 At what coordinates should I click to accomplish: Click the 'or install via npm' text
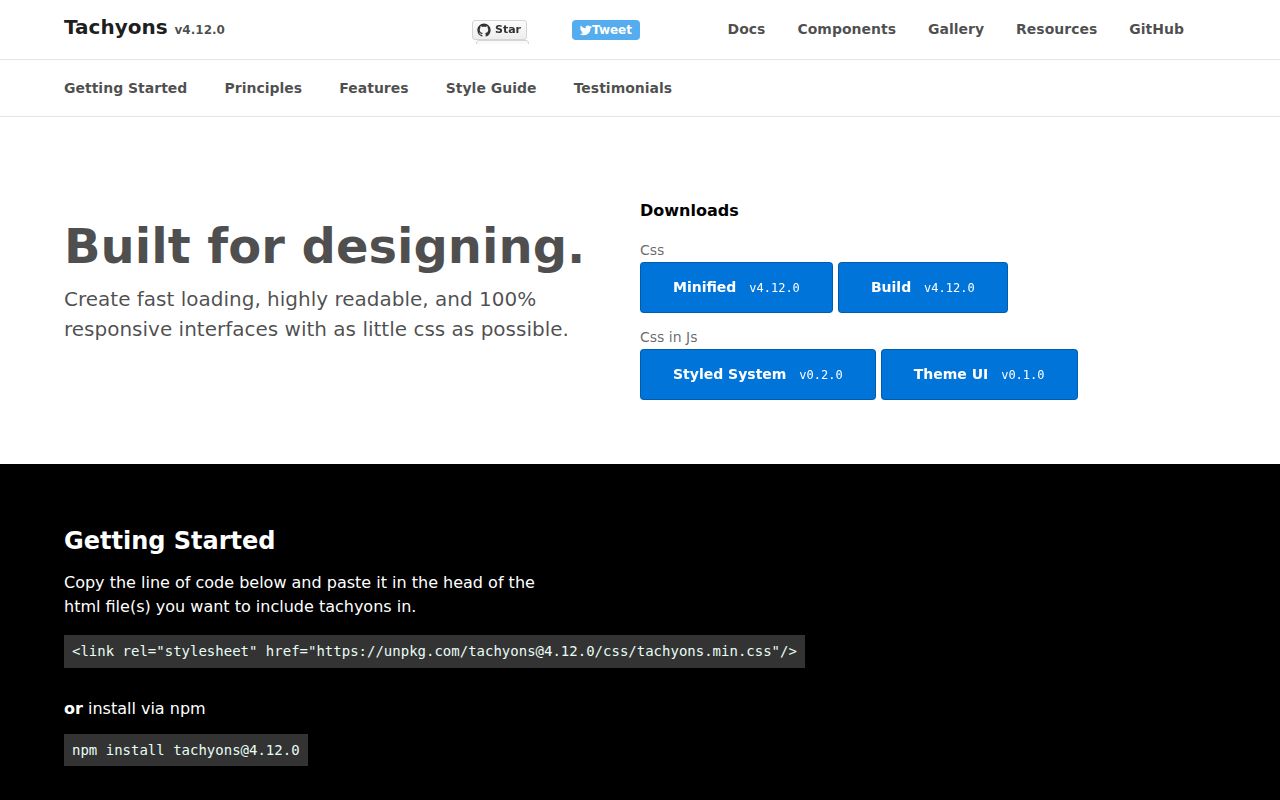pyautogui.click(x=135, y=708)
